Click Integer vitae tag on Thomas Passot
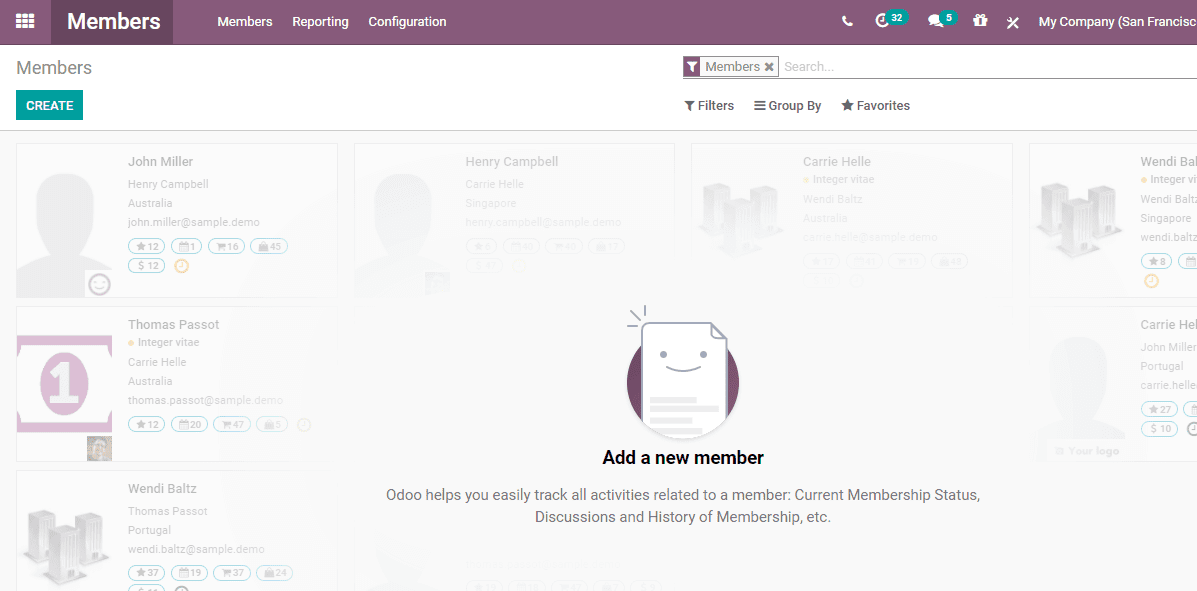Viewport: 1197px width, 591px height. click(163, 343)
